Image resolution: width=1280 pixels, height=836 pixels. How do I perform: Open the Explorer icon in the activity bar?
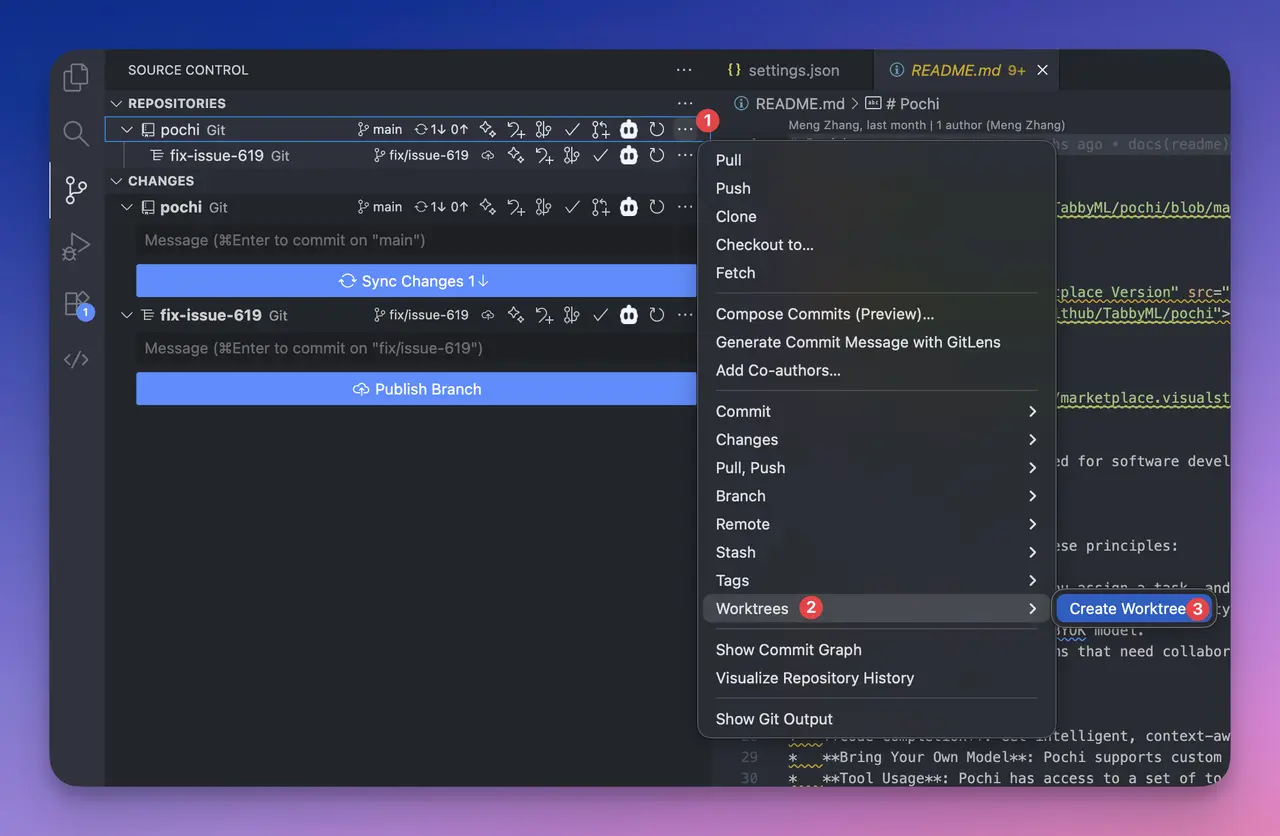[77, 76]
